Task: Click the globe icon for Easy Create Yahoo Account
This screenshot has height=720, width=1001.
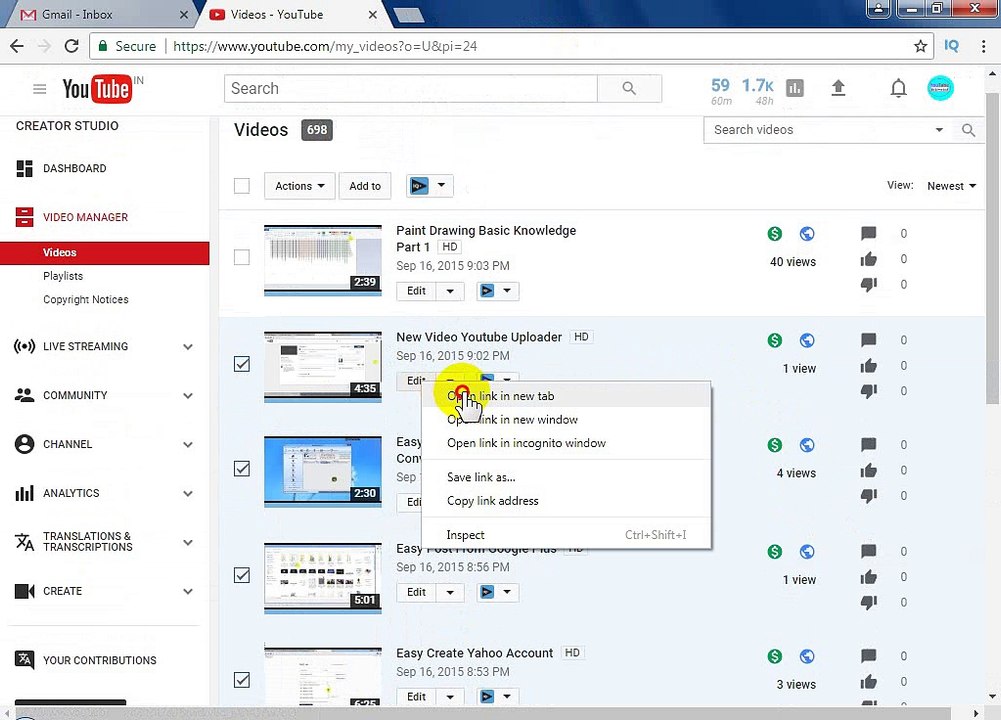Action: point(807,656)
